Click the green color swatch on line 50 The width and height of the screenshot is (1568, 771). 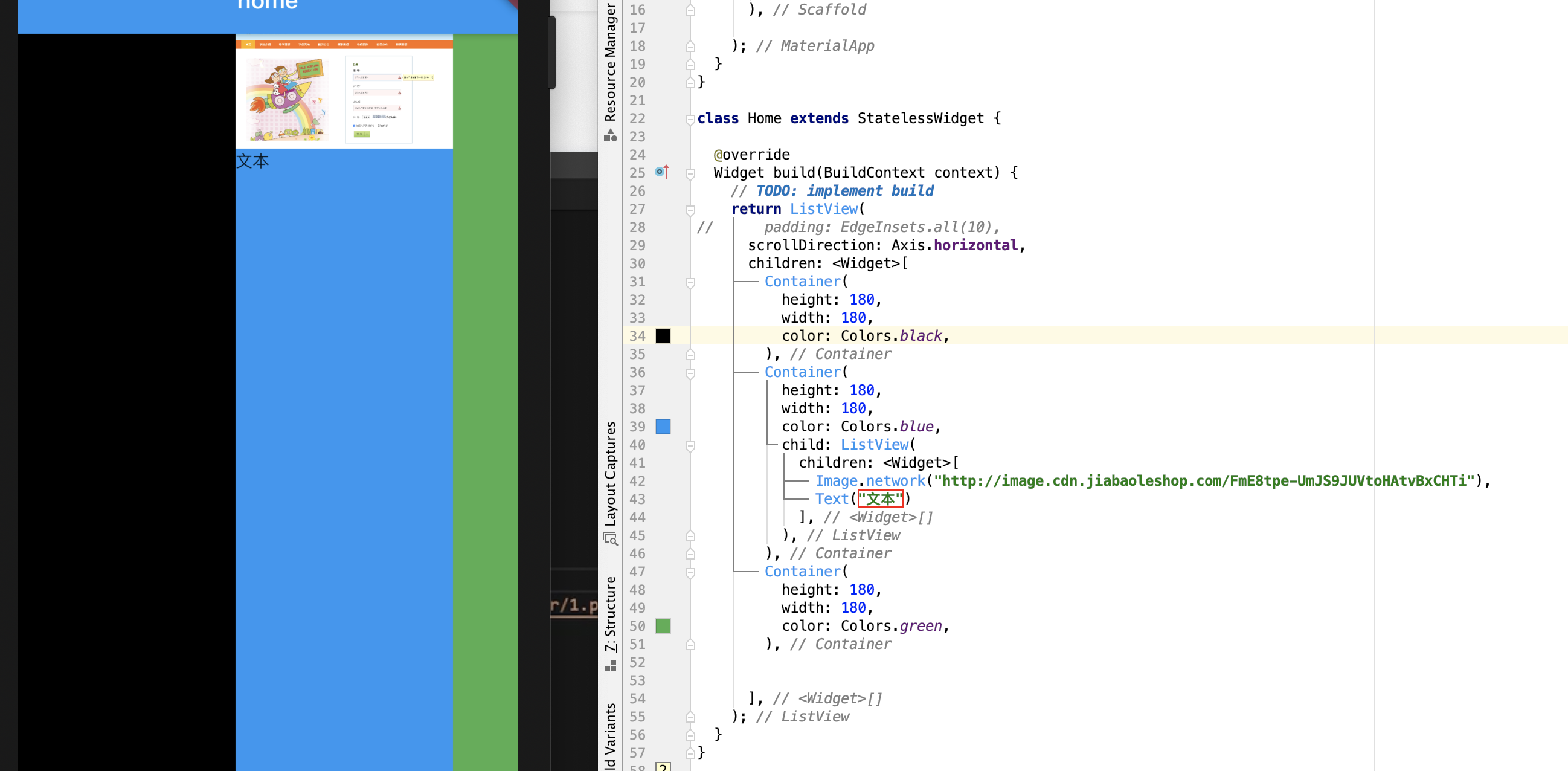663,625
